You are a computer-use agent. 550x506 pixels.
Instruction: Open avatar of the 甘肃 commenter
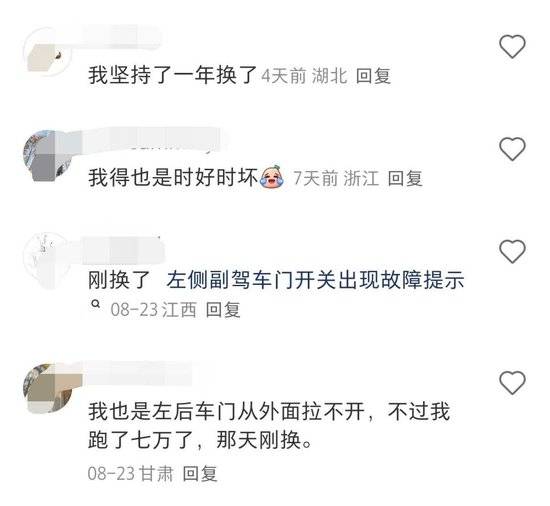coord(47,388)
